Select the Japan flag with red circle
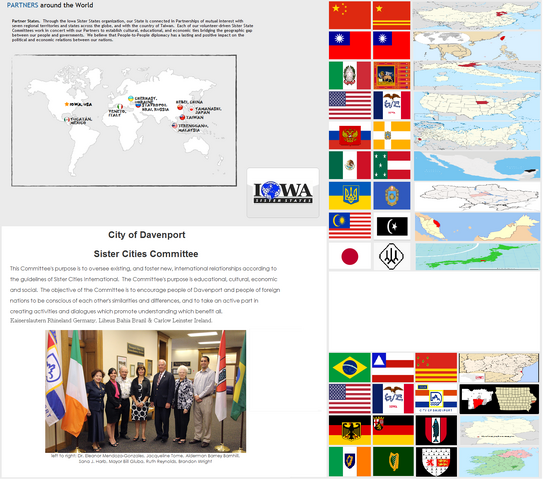 point(350,256)
